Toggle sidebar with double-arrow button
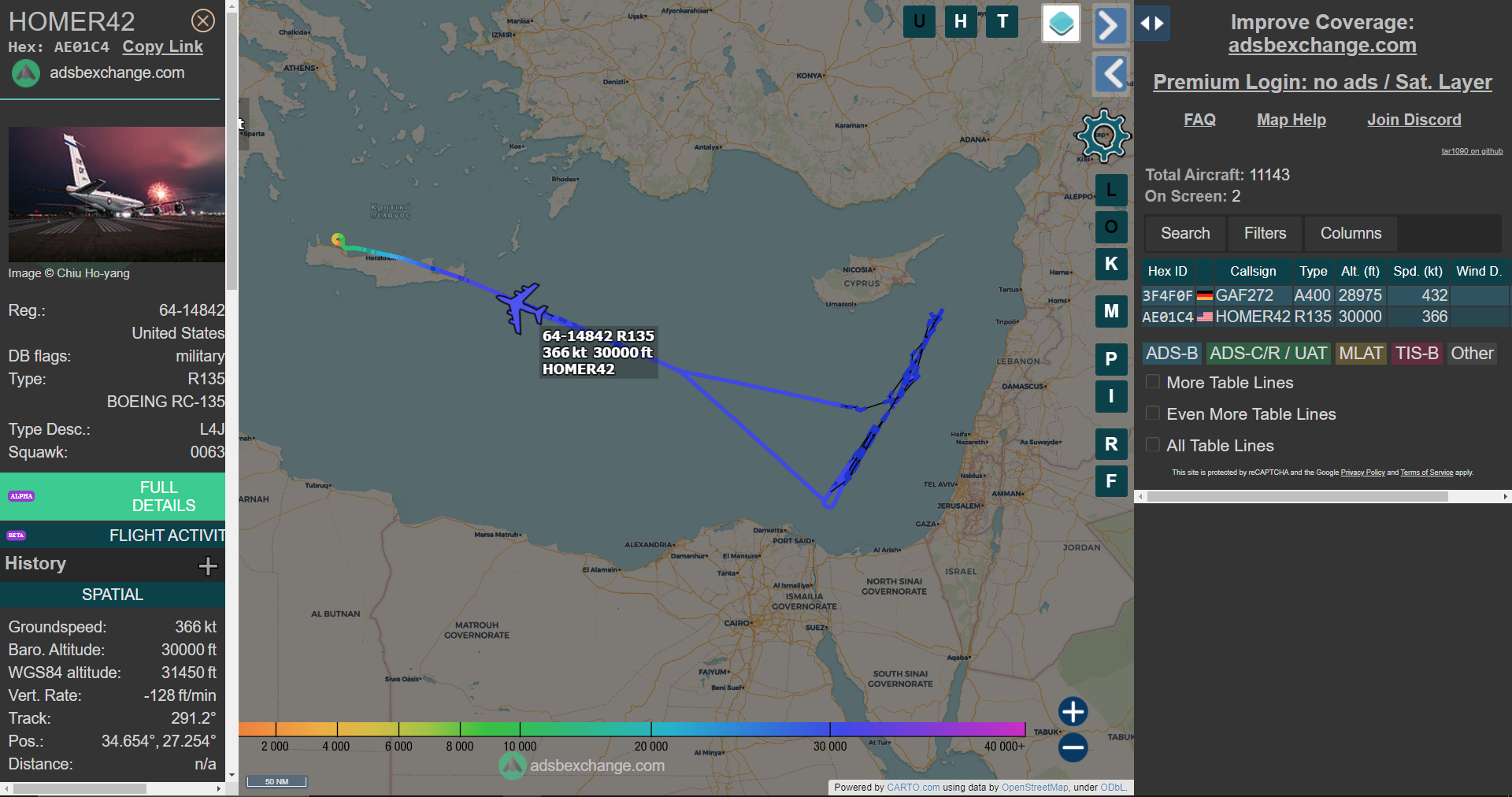Viewport: 1512px width, 797px height. 1152,24
